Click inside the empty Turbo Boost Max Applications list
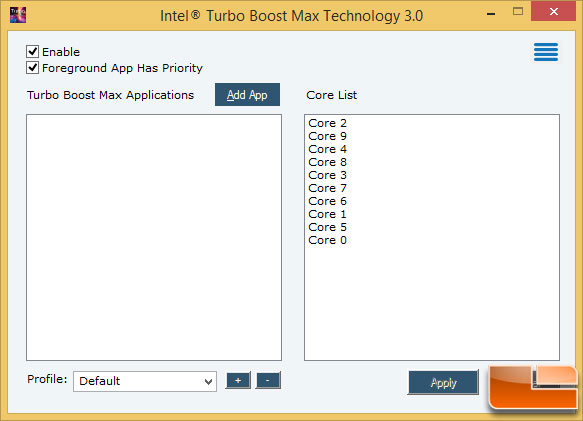 [x=154, y=237]
